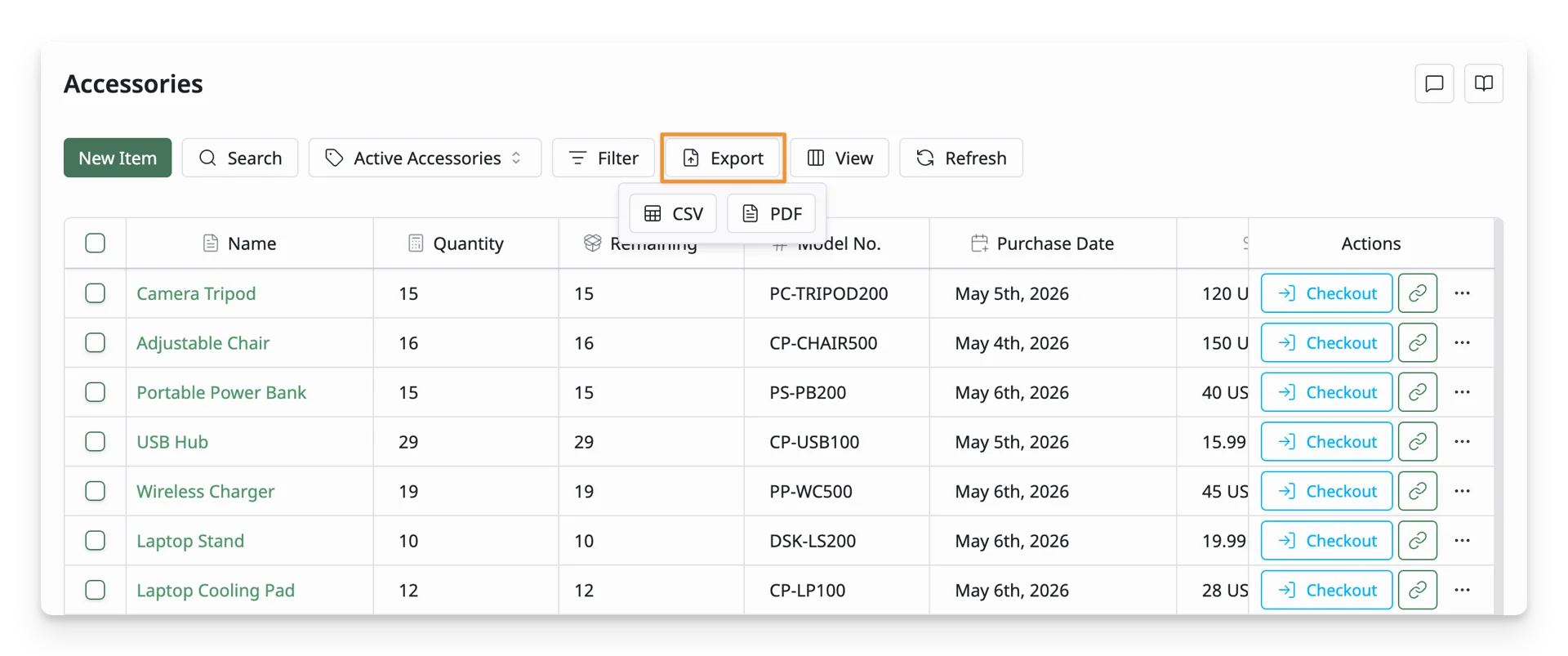1568x656 pixels.
Task: Open the Laptop Stand item link
Action: coord(190,541)
